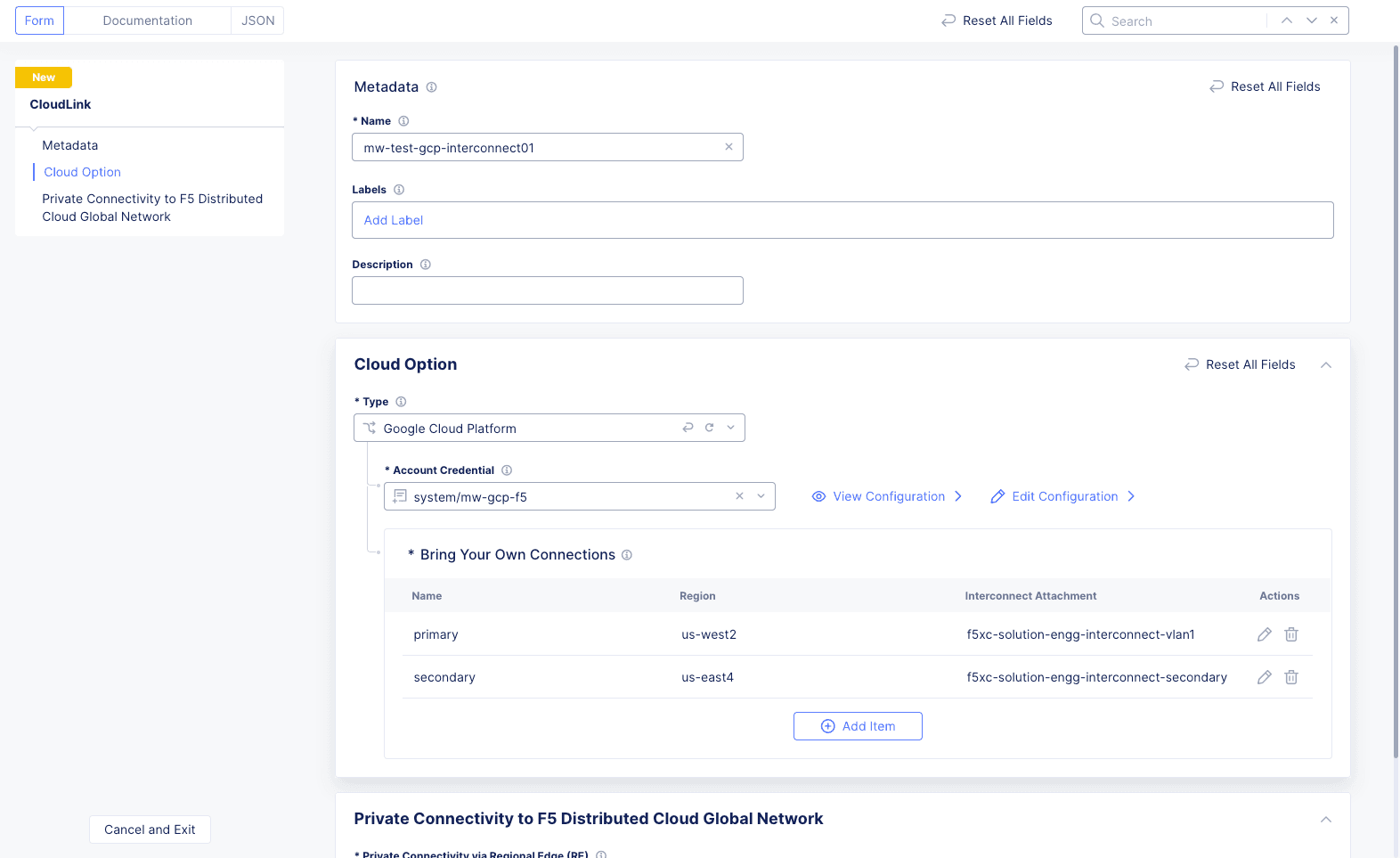This screenshot has width=1400, height=858.
Task: Click the Add Item button
Action: pos(858,726)
